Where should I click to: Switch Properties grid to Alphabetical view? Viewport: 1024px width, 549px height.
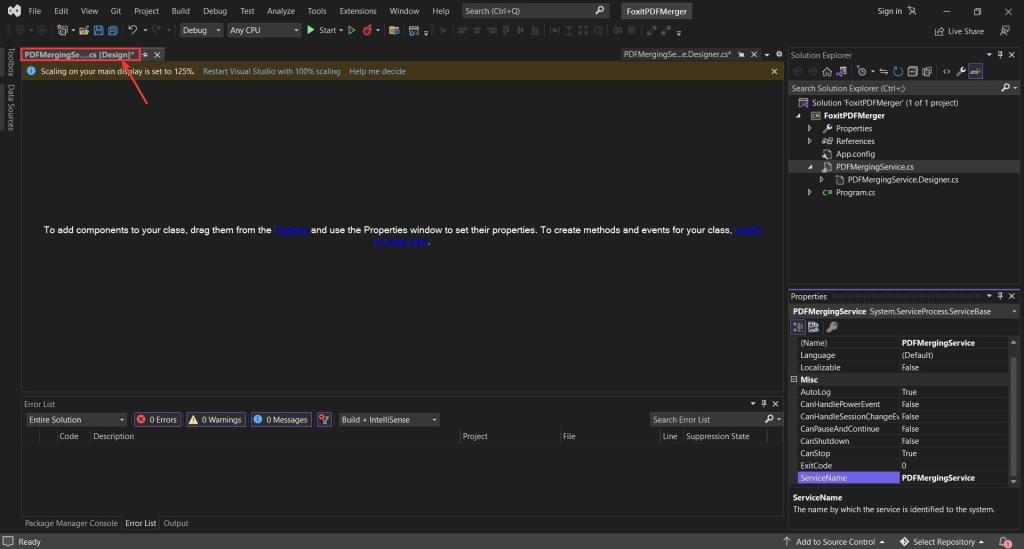[813, 327]
